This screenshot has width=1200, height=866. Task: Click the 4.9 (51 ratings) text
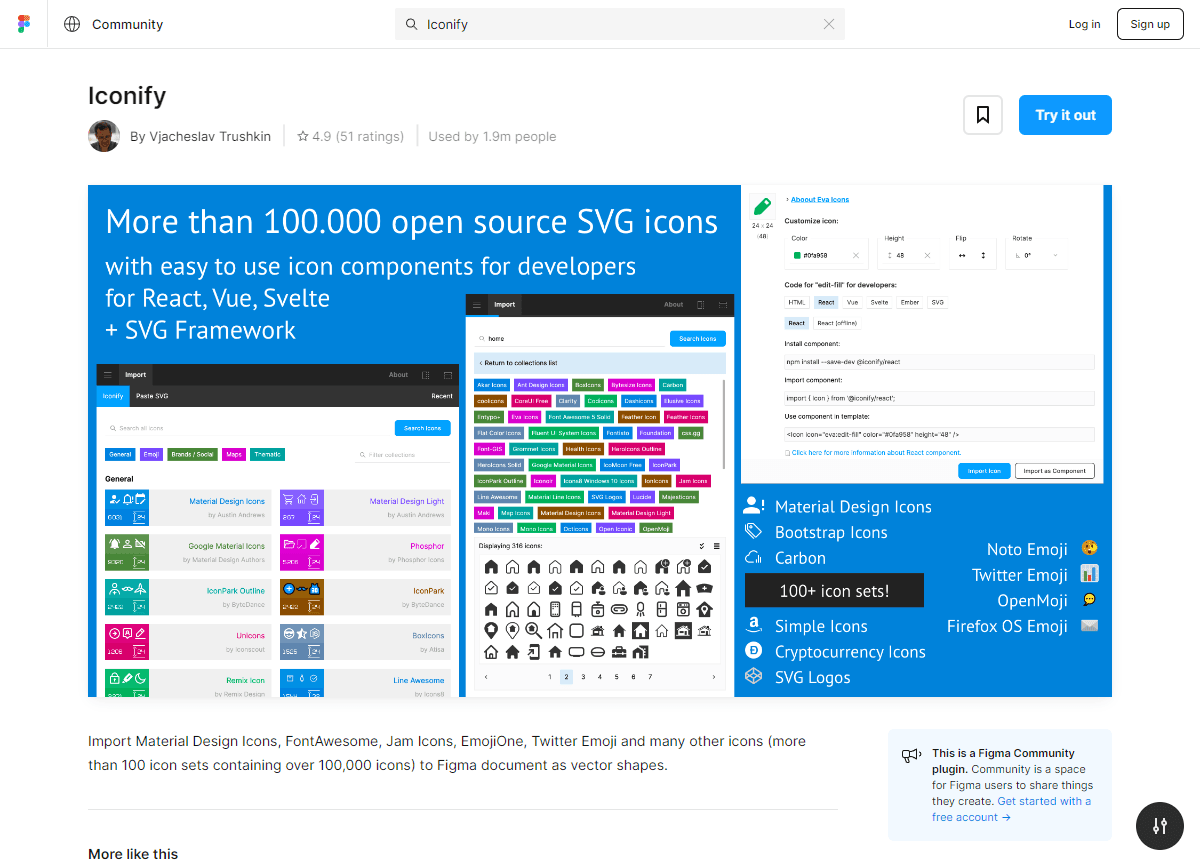(x=358, y=137)
